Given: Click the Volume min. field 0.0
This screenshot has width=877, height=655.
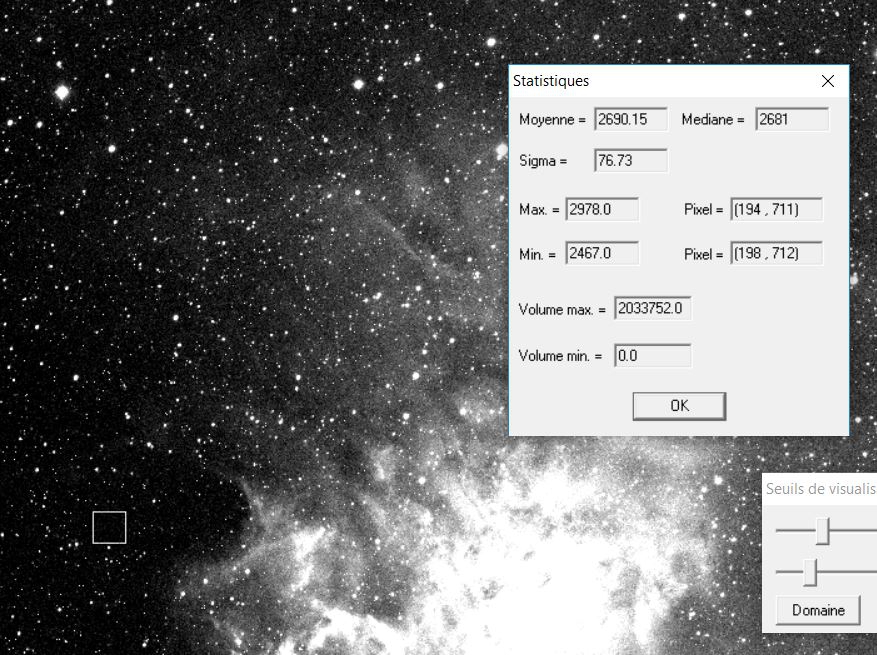Looking at the screenshot, I should (x=653, y=356).
